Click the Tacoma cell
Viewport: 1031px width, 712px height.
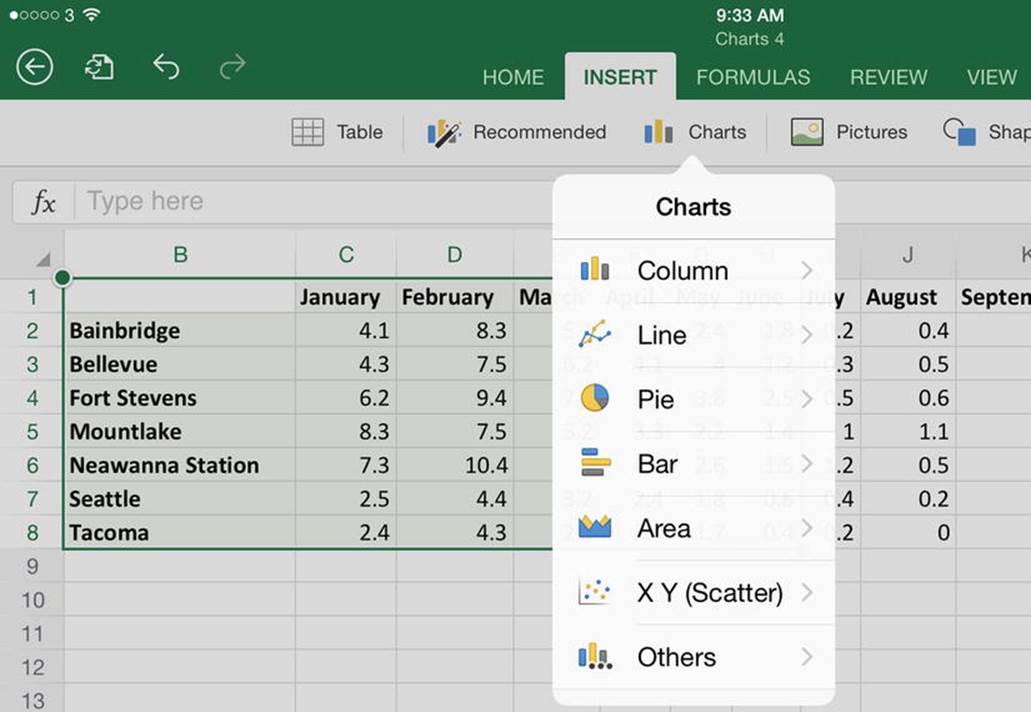click(180, 533)
